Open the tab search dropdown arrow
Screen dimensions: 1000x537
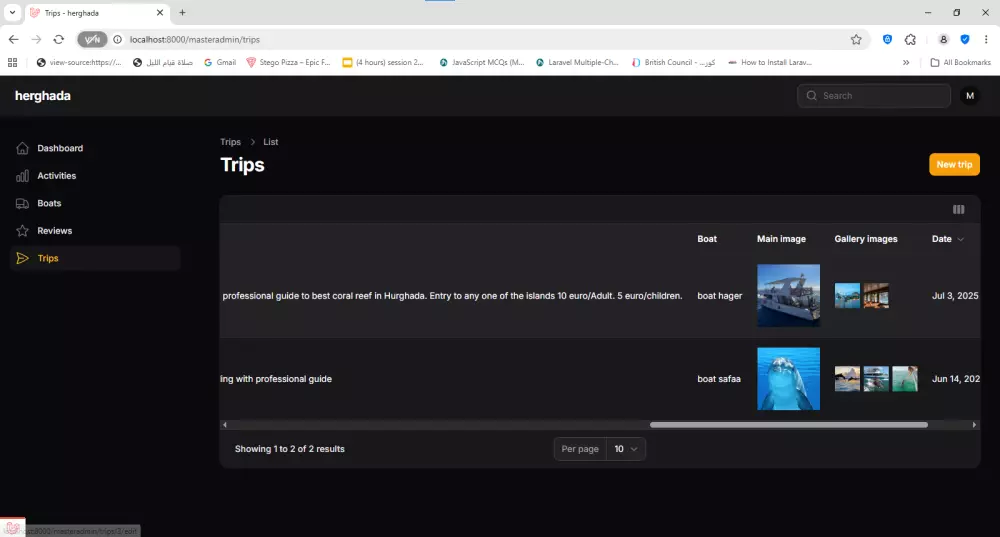[x=12, y=12]
